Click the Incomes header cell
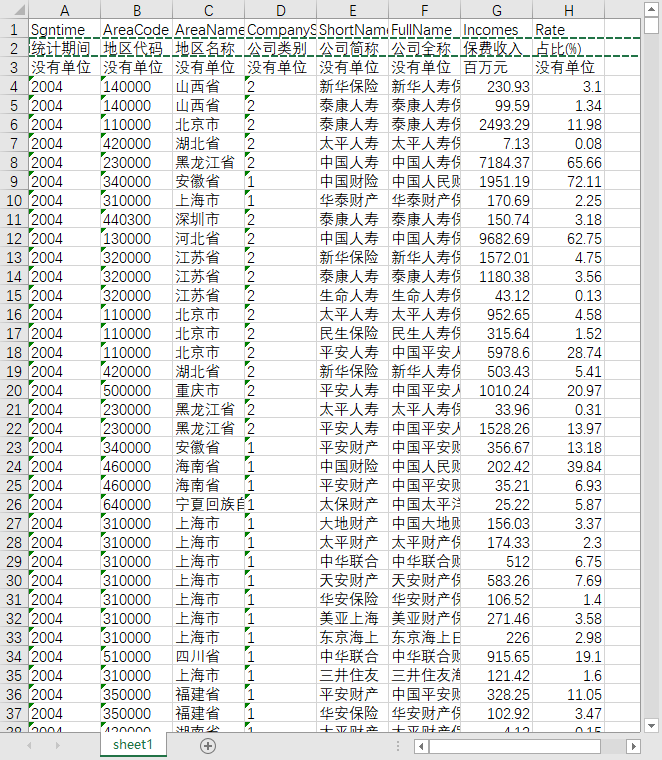 tap(496, 30)
